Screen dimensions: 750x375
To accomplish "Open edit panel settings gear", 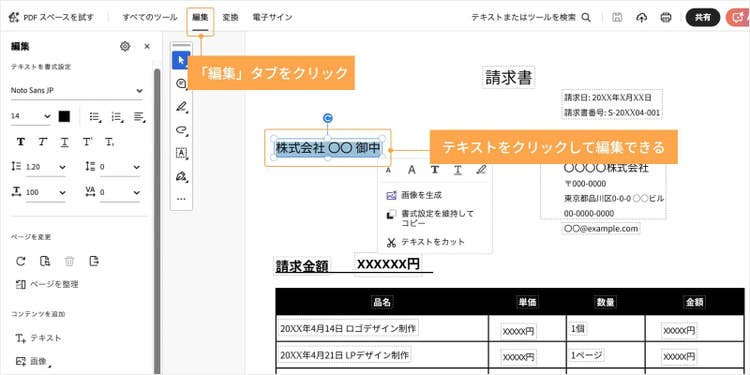I will (125, 46).
